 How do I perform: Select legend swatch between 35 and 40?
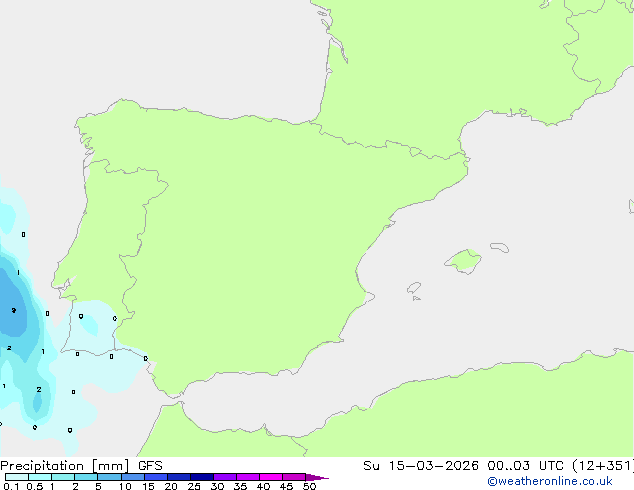(248, 477)
